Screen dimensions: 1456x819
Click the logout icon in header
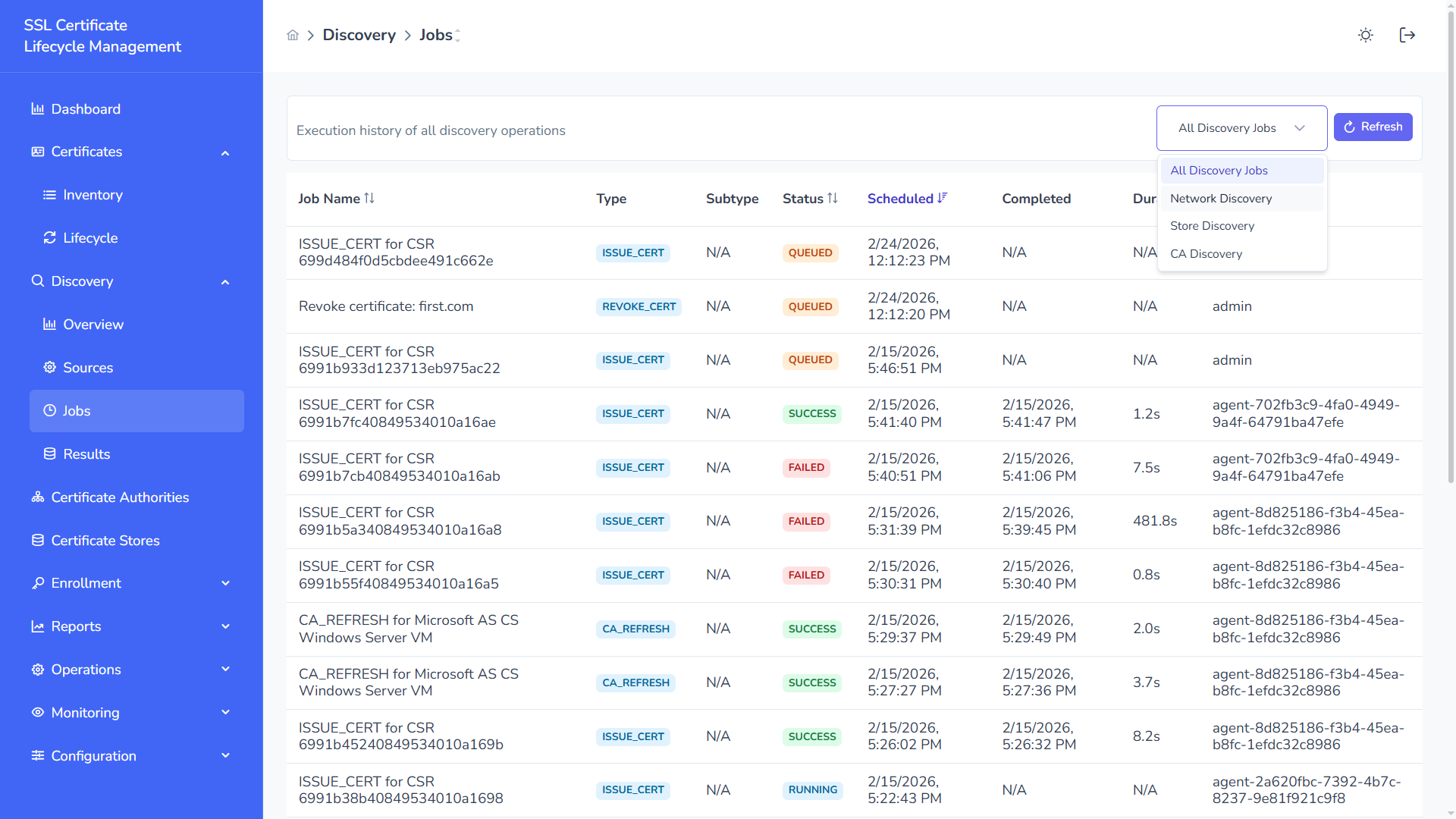pyautogui.click(x=1407, y=35)
